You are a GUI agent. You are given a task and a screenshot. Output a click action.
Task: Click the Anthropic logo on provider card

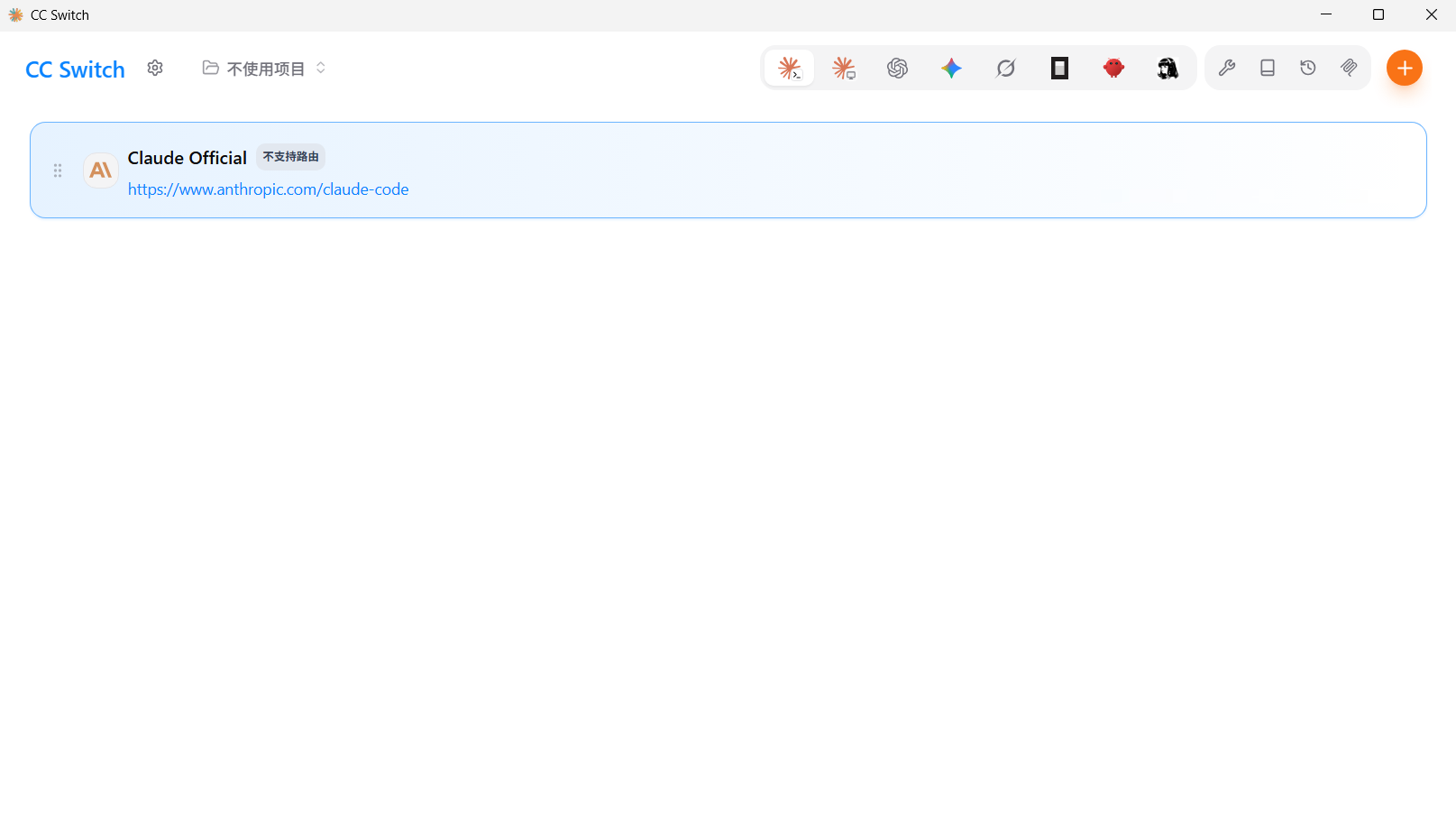[x=101, y=170]
